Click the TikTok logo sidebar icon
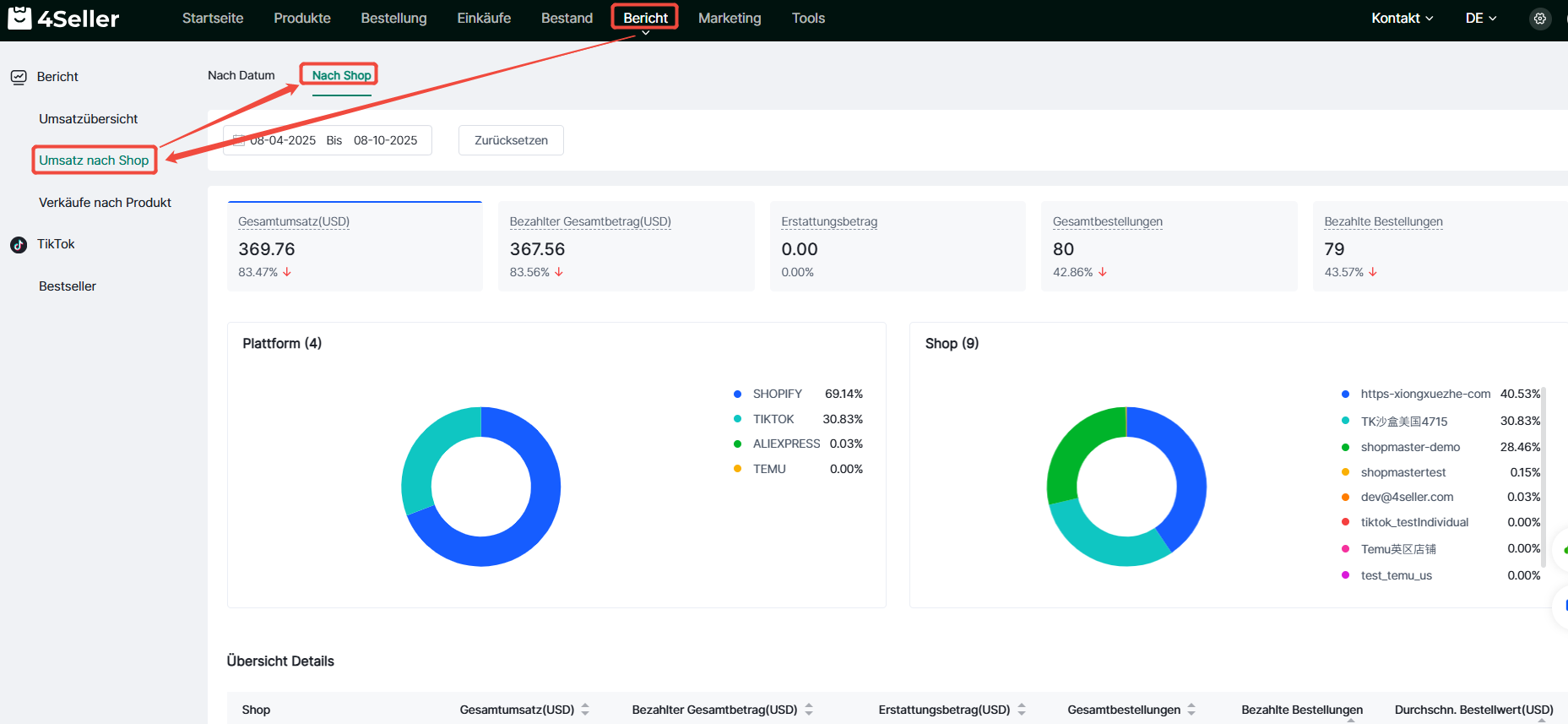1568x724 pixels. 19,244
